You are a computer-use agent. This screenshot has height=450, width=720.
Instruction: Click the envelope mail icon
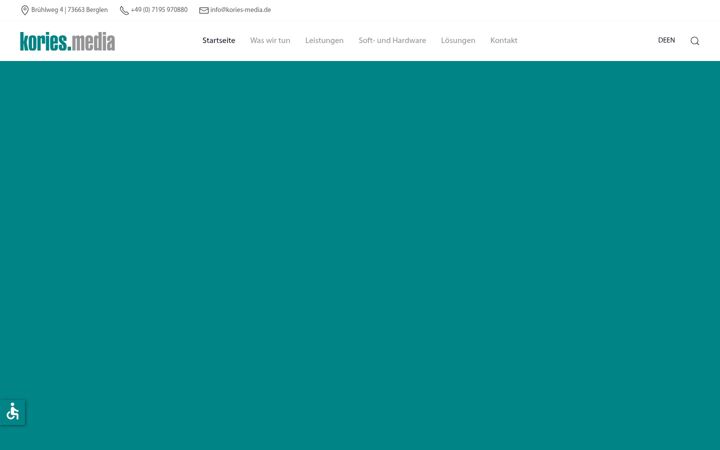point(203,10)
